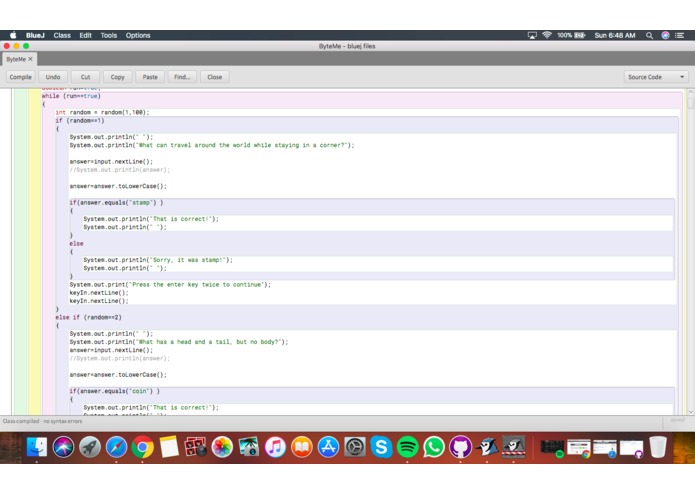Open the Tools menu
This screenshot has height=494, width=695.
(109, 35)
